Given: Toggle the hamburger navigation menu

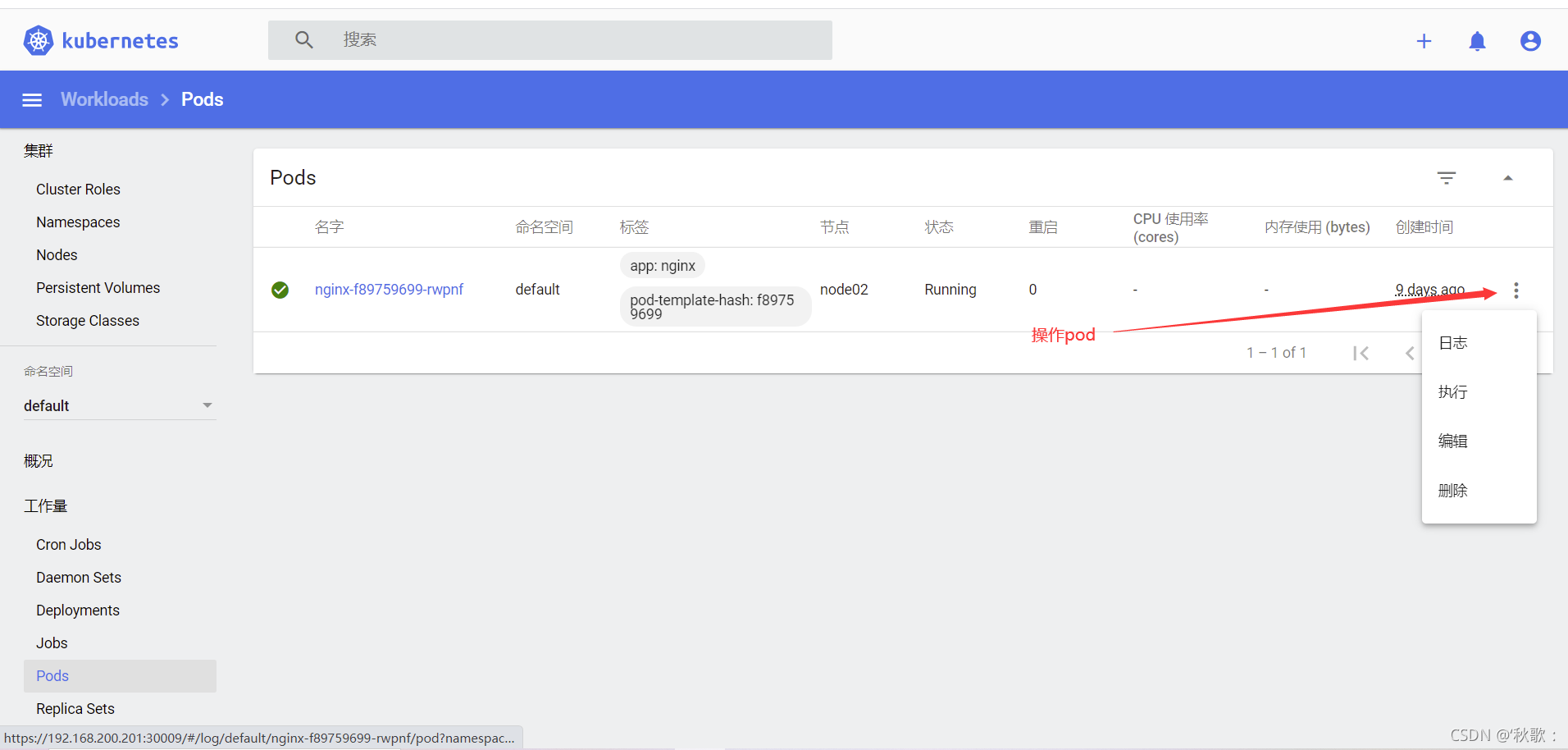Looking at the screenshot, I should click(x=32, y=100).
